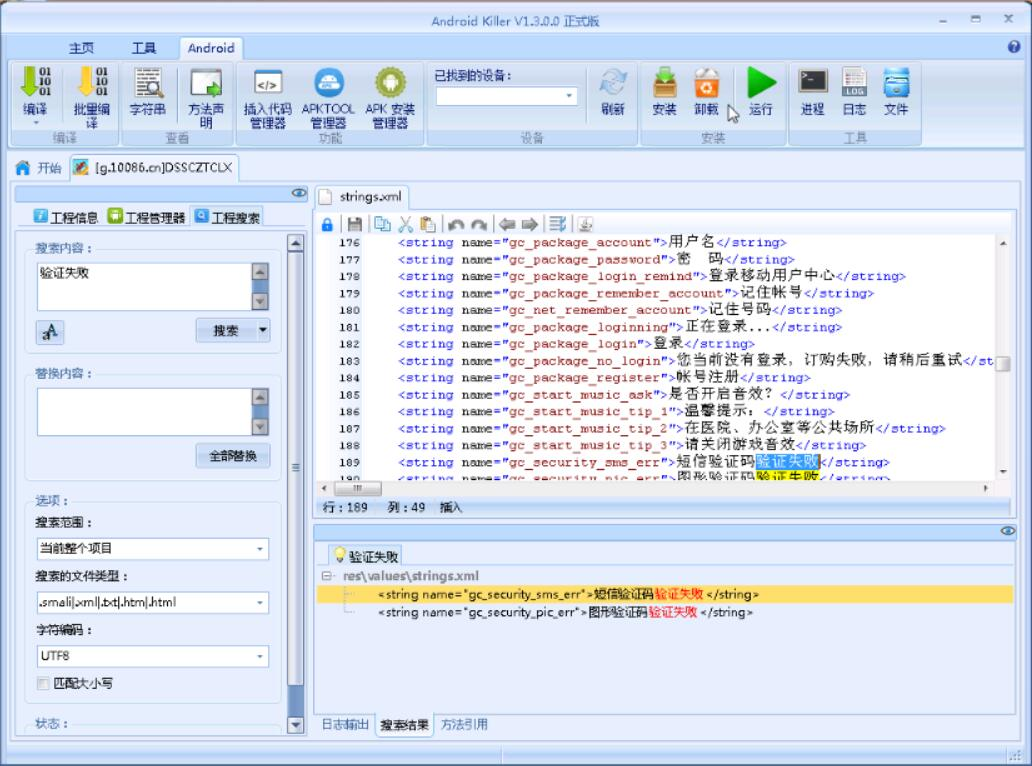Click the editor horizontal scrollbar thumb
Image resolution: width=1032 pixels, height=766 pixels.
click(x=357, y=488)
